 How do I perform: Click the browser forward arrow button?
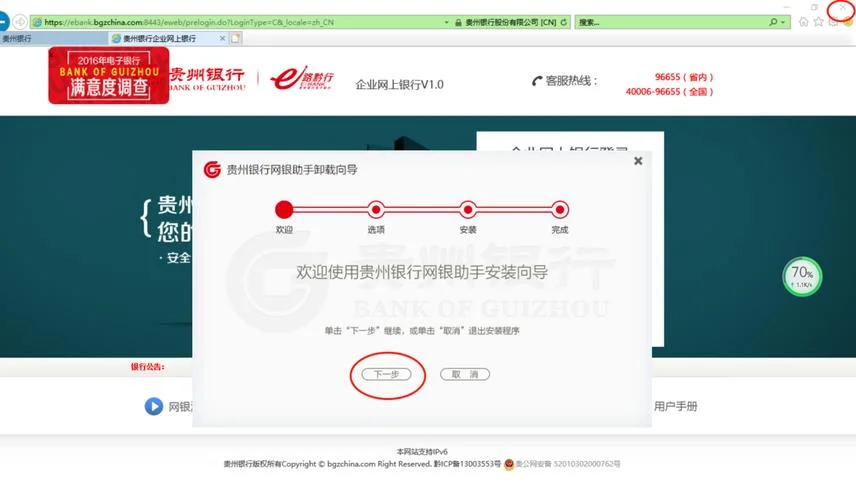[20, 22]
